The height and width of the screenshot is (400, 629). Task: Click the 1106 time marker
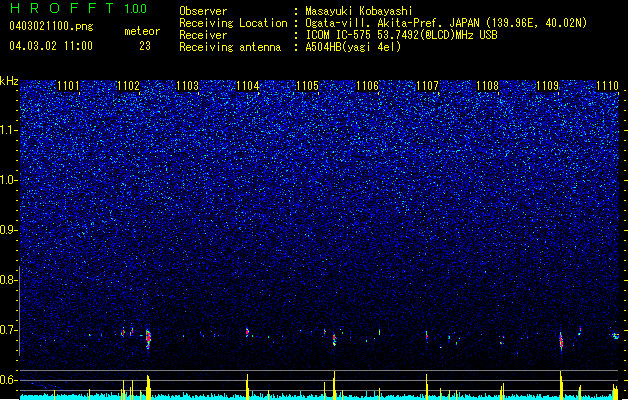[x=367, y=86]
